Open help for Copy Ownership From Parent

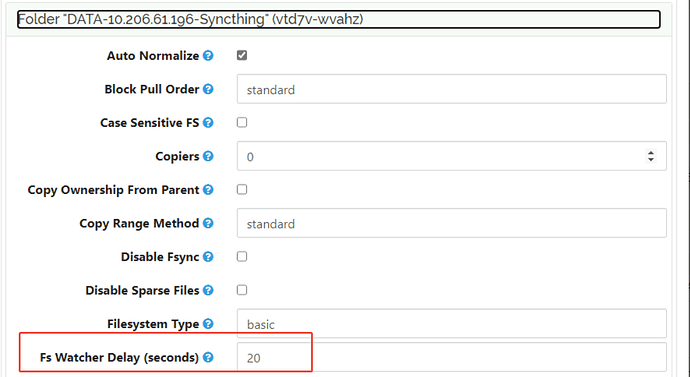click(208, 190)
